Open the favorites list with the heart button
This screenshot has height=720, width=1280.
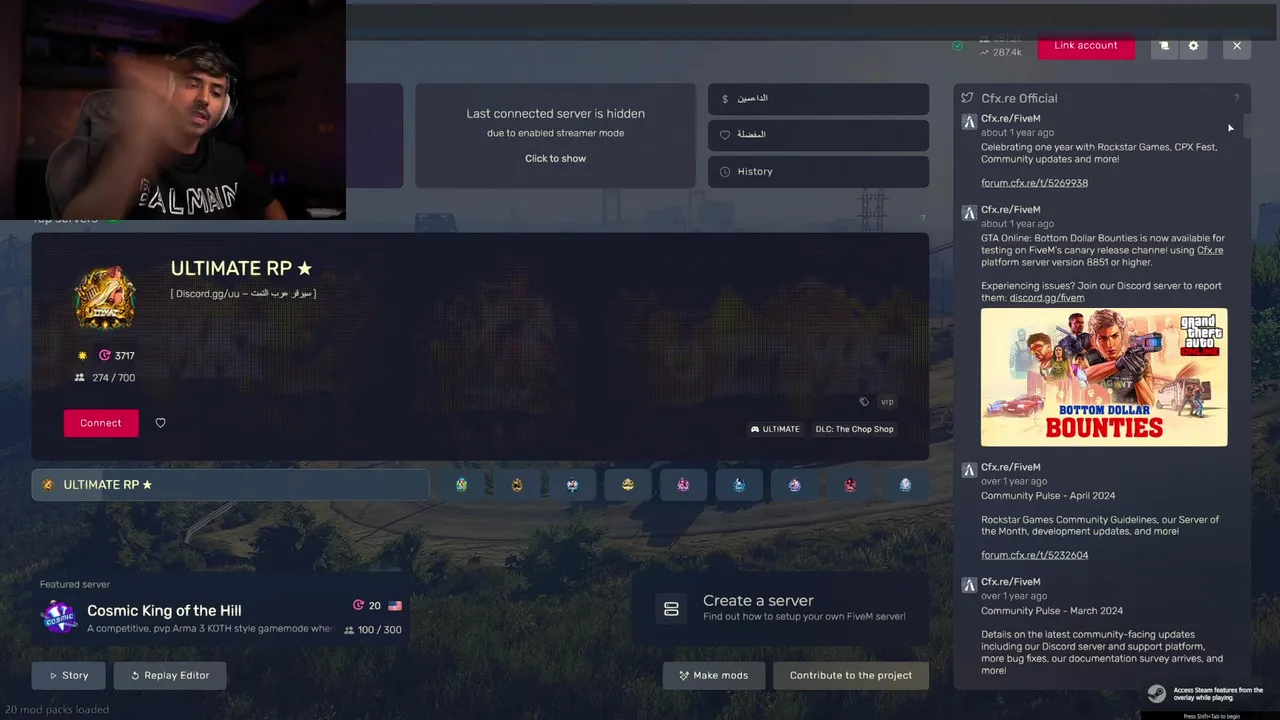point(818,135)
